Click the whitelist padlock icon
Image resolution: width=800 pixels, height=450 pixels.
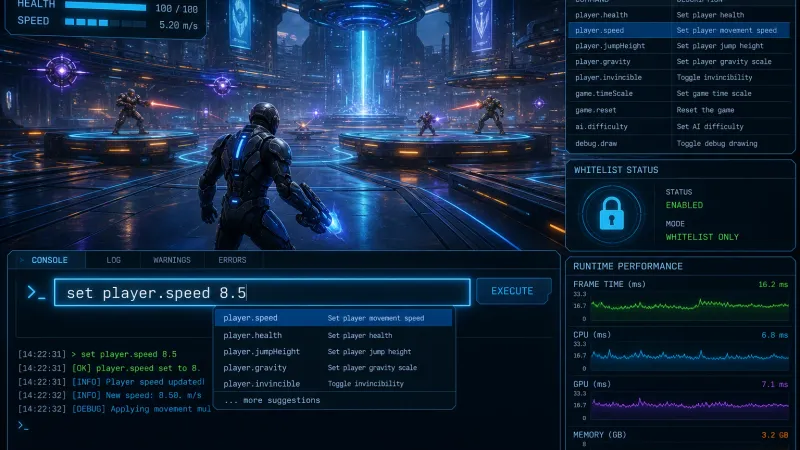pyautogui.click(x=611, y=213)
